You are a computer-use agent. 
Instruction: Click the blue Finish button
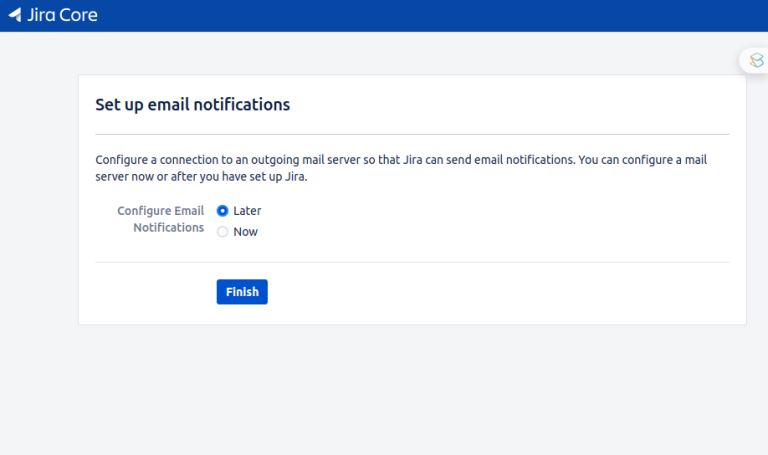(x=242, y=292)
